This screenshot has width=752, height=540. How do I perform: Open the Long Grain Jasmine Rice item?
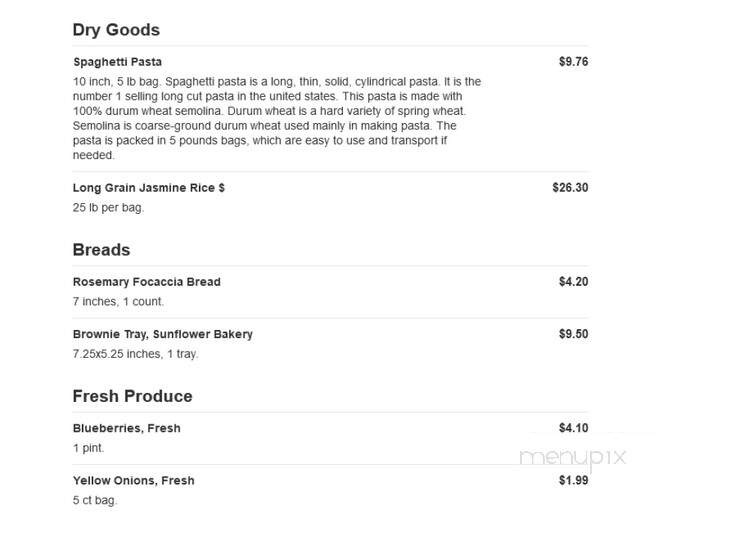pyautogui.click(x=149, y=188)
